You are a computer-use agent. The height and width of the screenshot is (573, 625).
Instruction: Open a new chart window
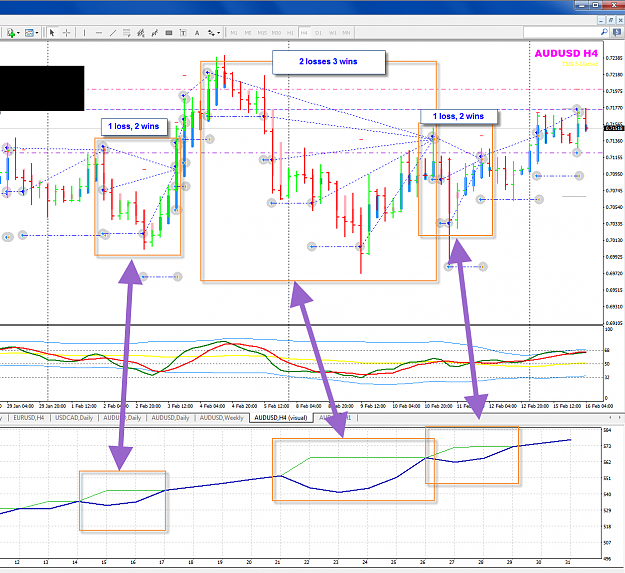10,33
